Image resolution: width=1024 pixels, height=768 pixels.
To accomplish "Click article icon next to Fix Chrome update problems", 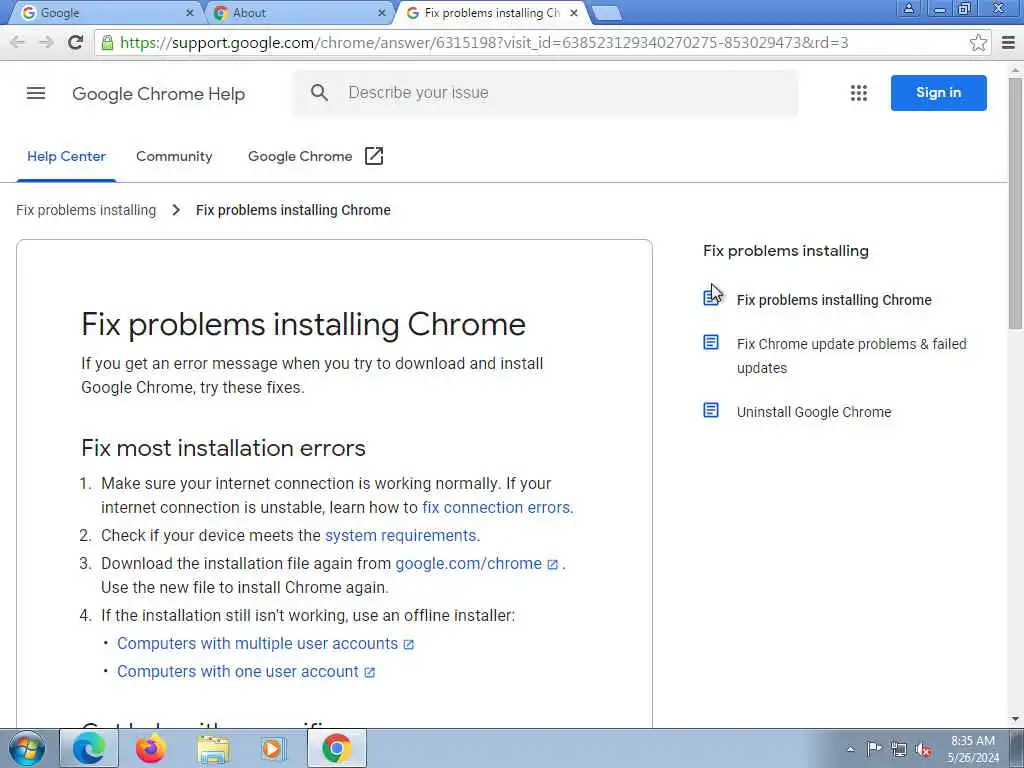I will coord(711,342).
